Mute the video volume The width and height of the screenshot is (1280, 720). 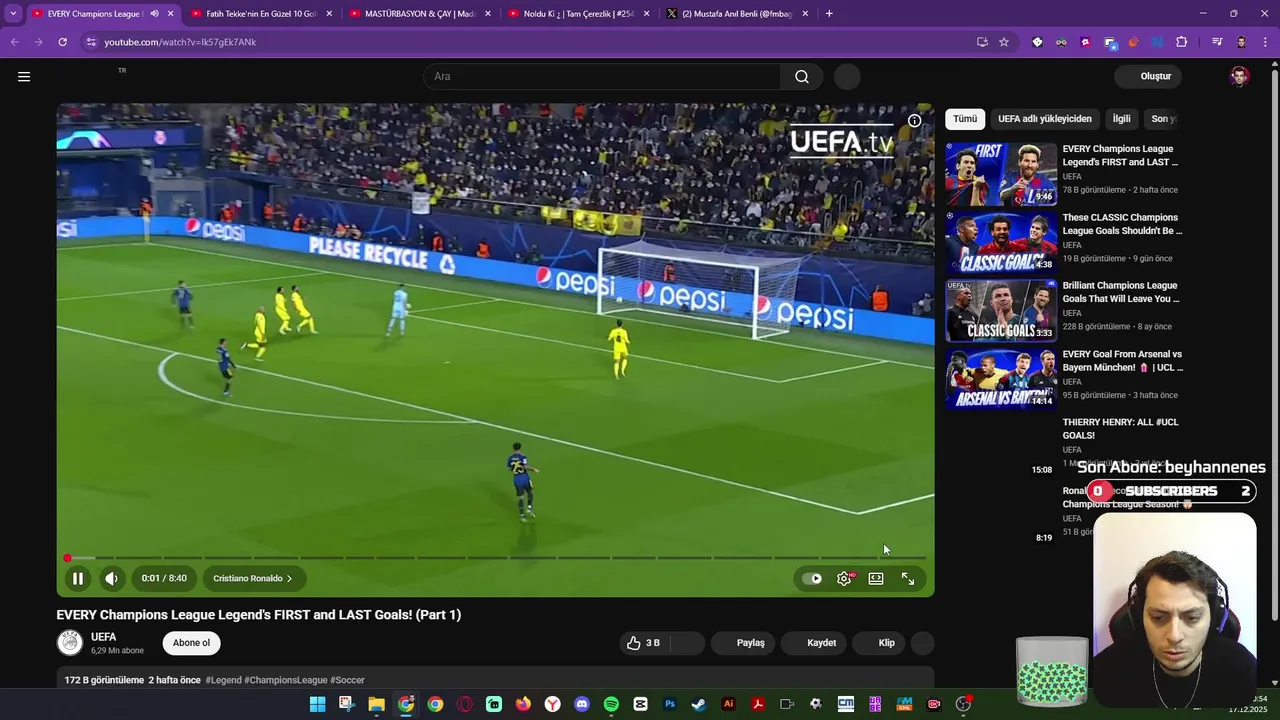tap(112, 578)
